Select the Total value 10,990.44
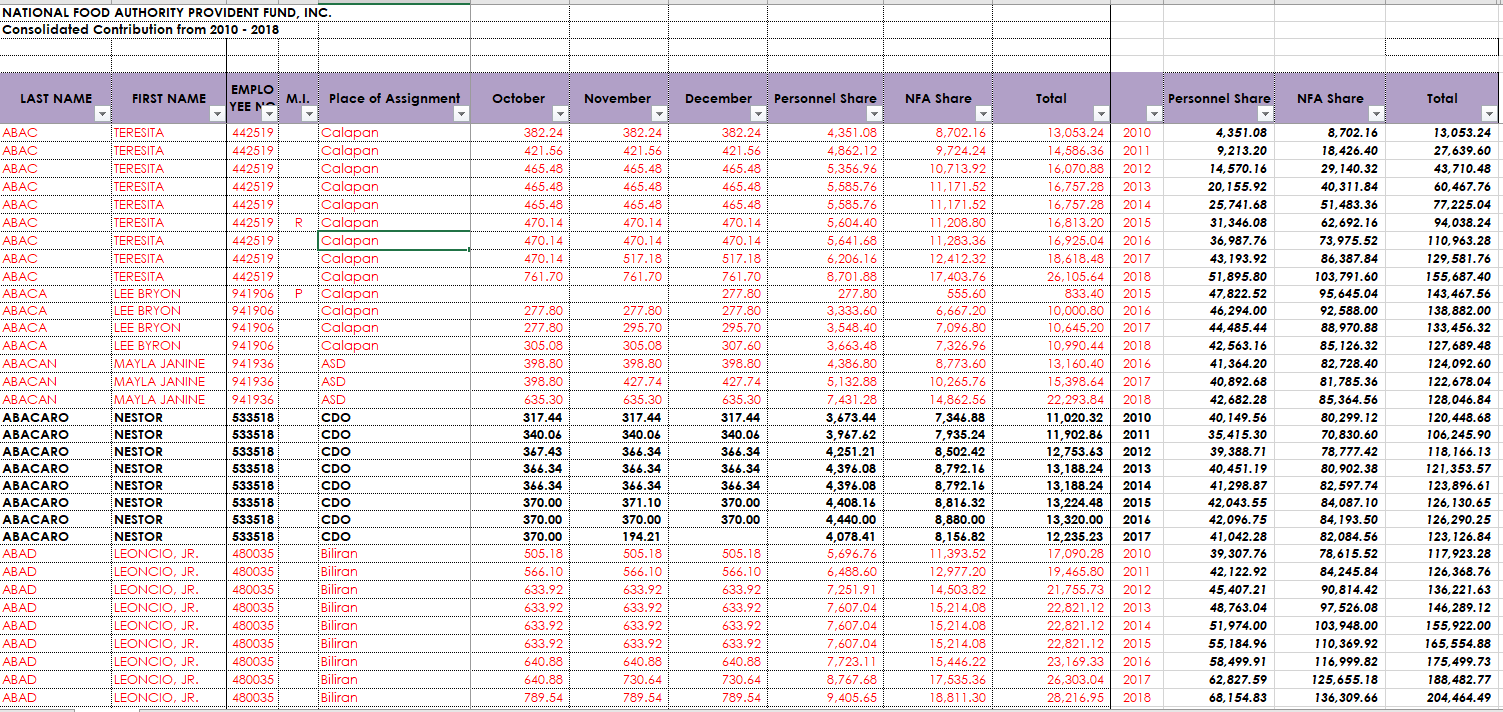This screenshot has height=712, width=1503. click(x=1075, y=346)
